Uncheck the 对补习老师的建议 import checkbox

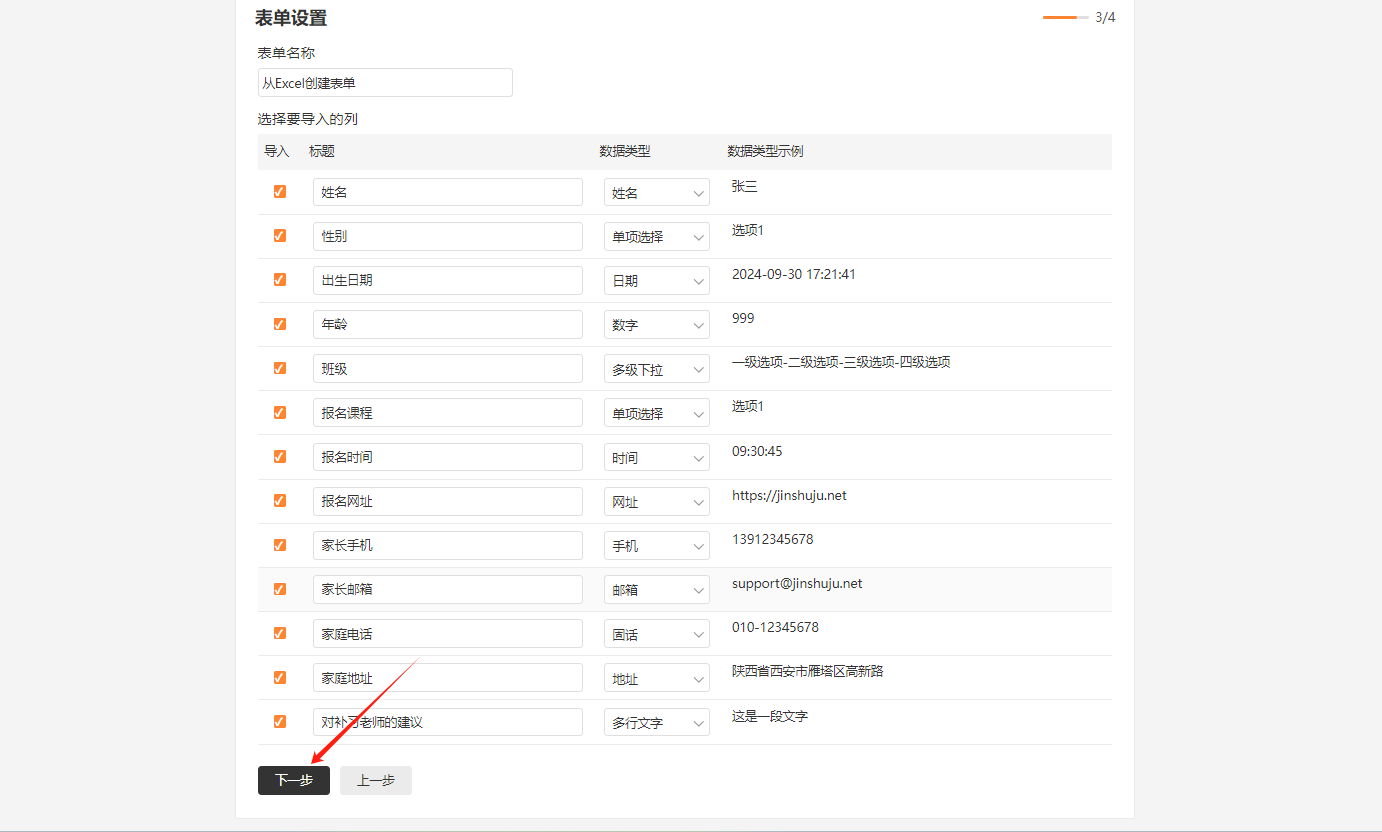coord(280,721)
